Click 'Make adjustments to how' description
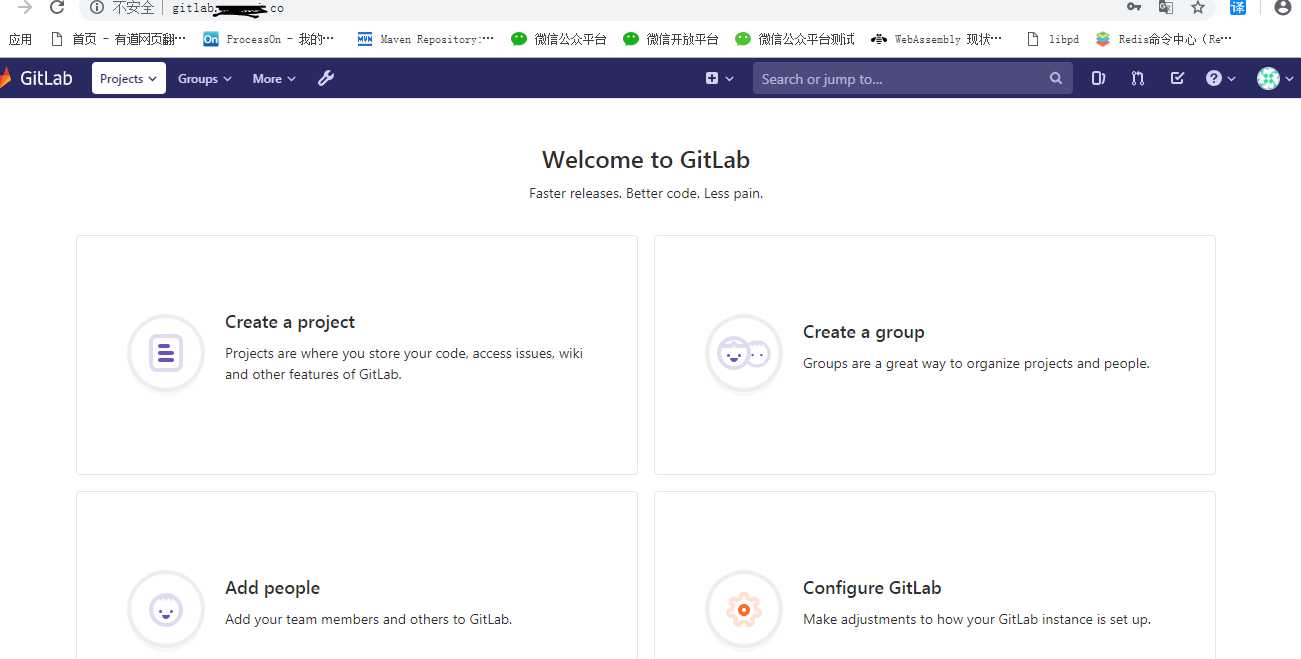This screenshot has width=1301, height=659. (x=977, y=620)
